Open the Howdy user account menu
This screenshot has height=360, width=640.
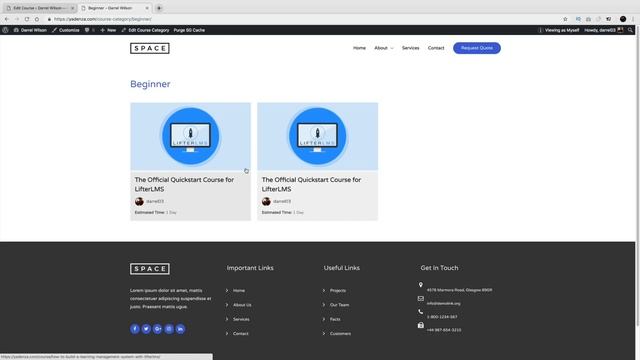click(x=604, y=30)
